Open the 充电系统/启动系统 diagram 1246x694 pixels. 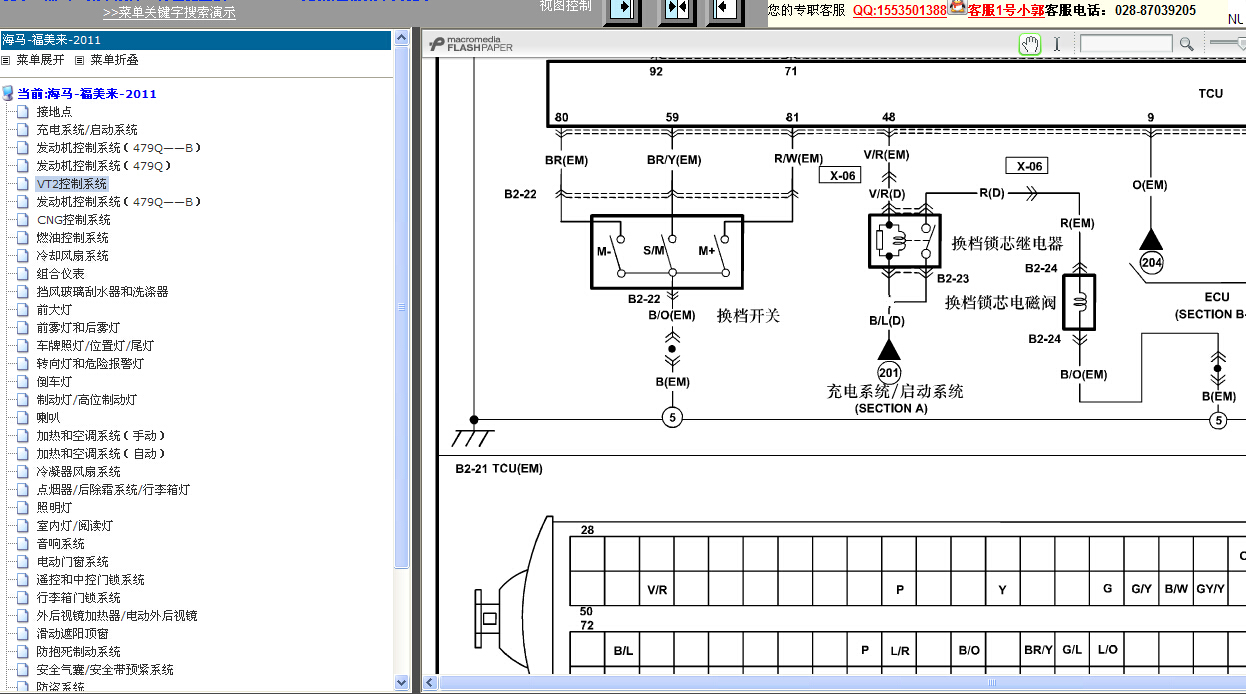point(87,130)
